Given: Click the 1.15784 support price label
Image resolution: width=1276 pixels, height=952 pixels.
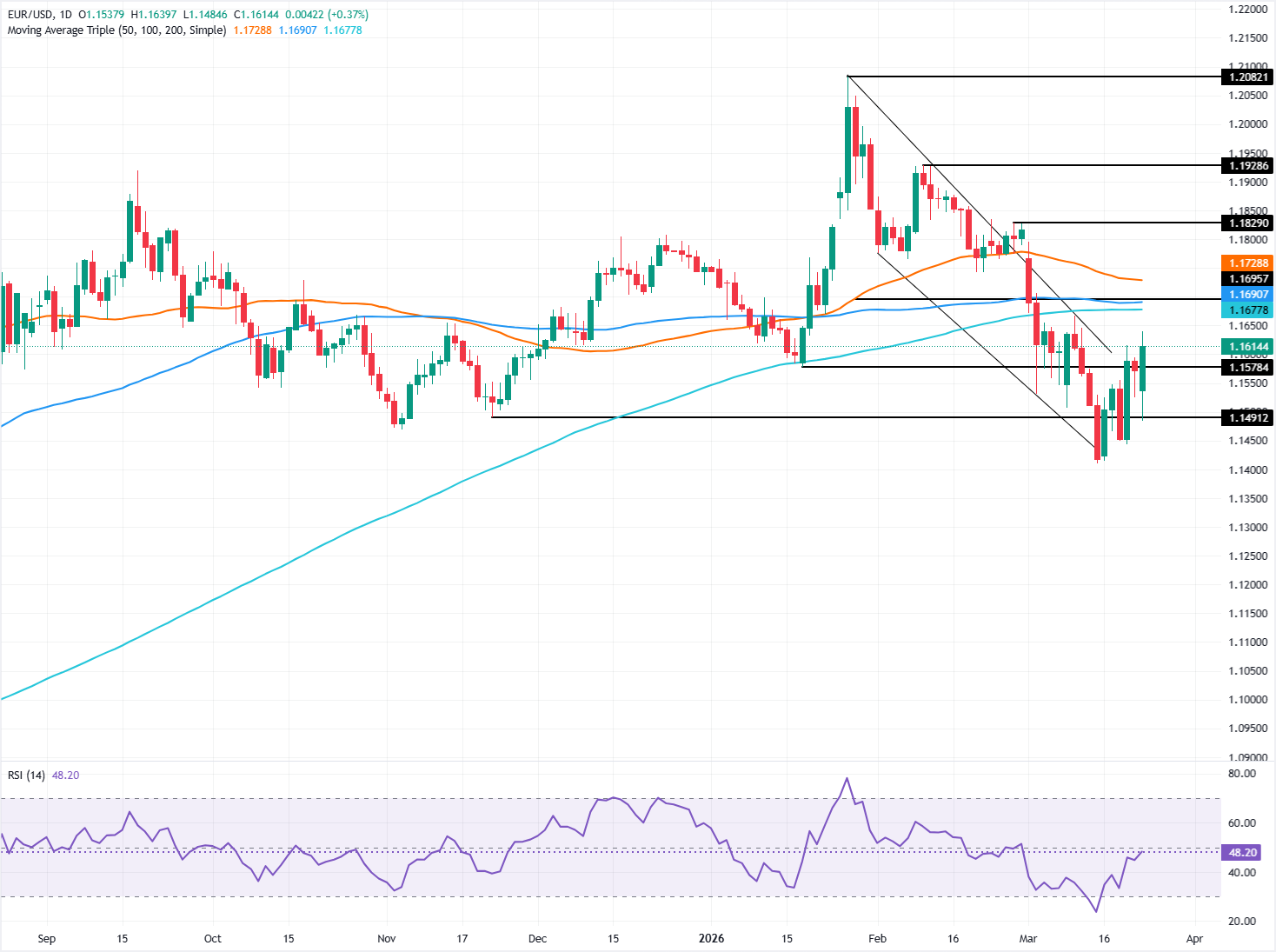Looking at the screenshot, I should point(1248,368).
